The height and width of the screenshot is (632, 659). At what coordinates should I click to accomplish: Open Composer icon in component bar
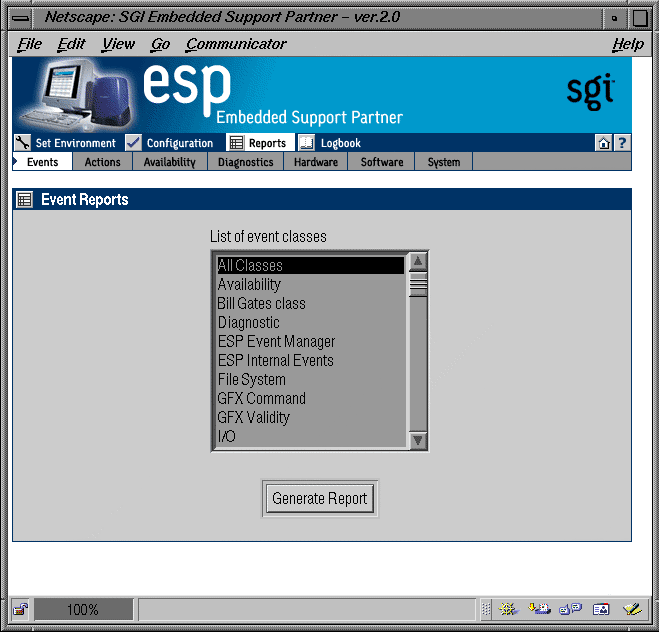[632, 608]
